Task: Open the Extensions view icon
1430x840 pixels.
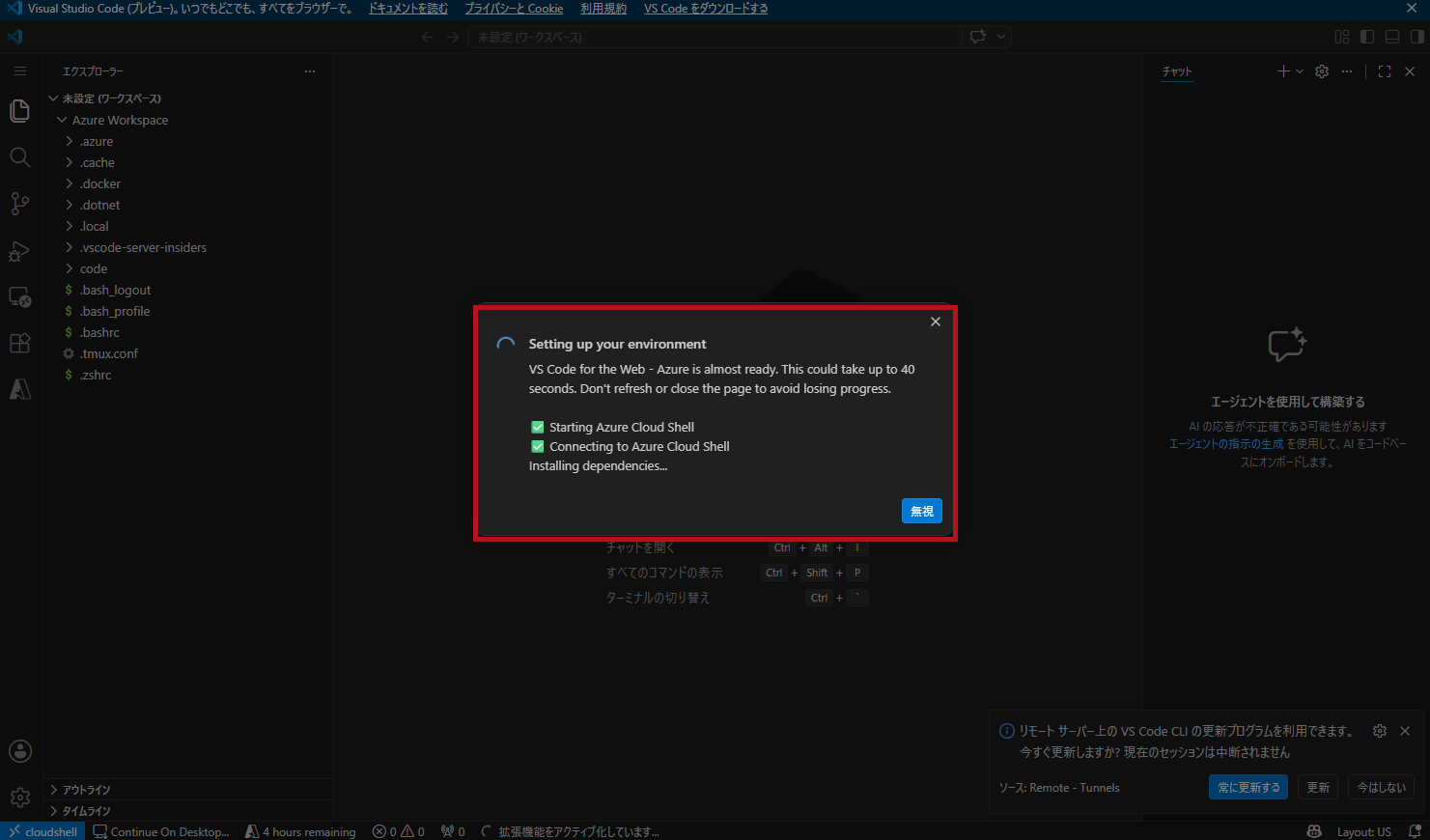Action: coord(19,343)
